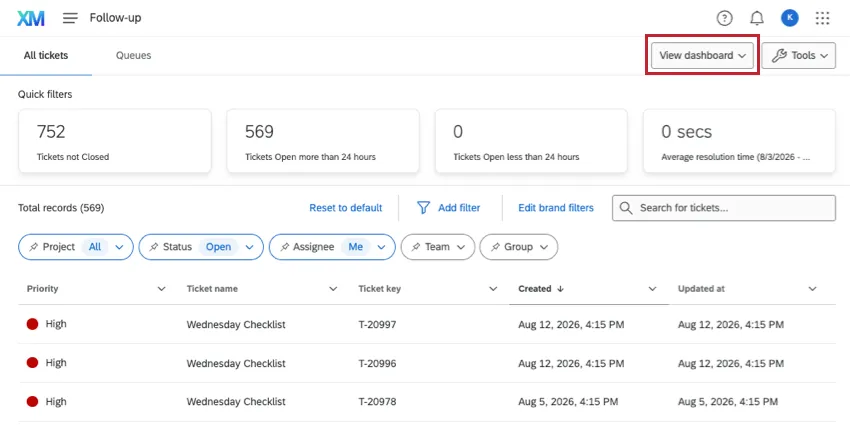The height and width of the screenshot is (425, 850).
Task: Click the red High priority dot for T-20996
Action: pyautogui.click(x=33, y=363)
